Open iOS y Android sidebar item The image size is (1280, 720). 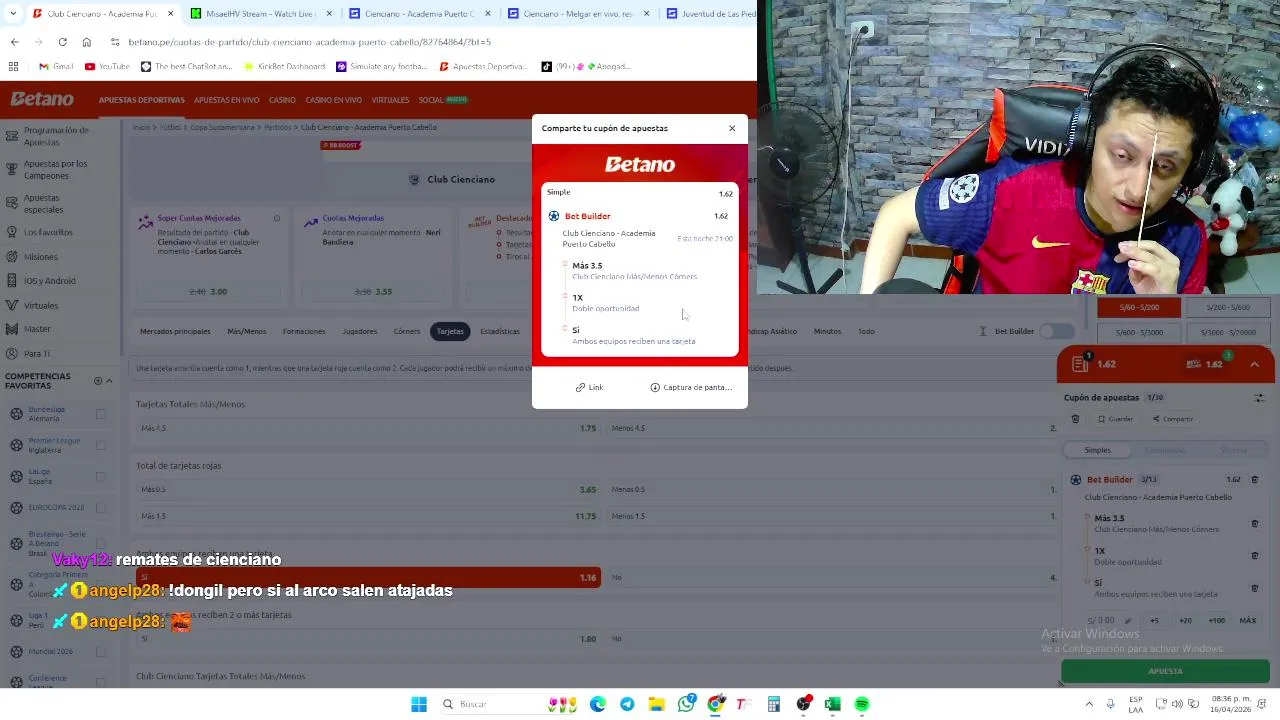click(x=49, y=281)
